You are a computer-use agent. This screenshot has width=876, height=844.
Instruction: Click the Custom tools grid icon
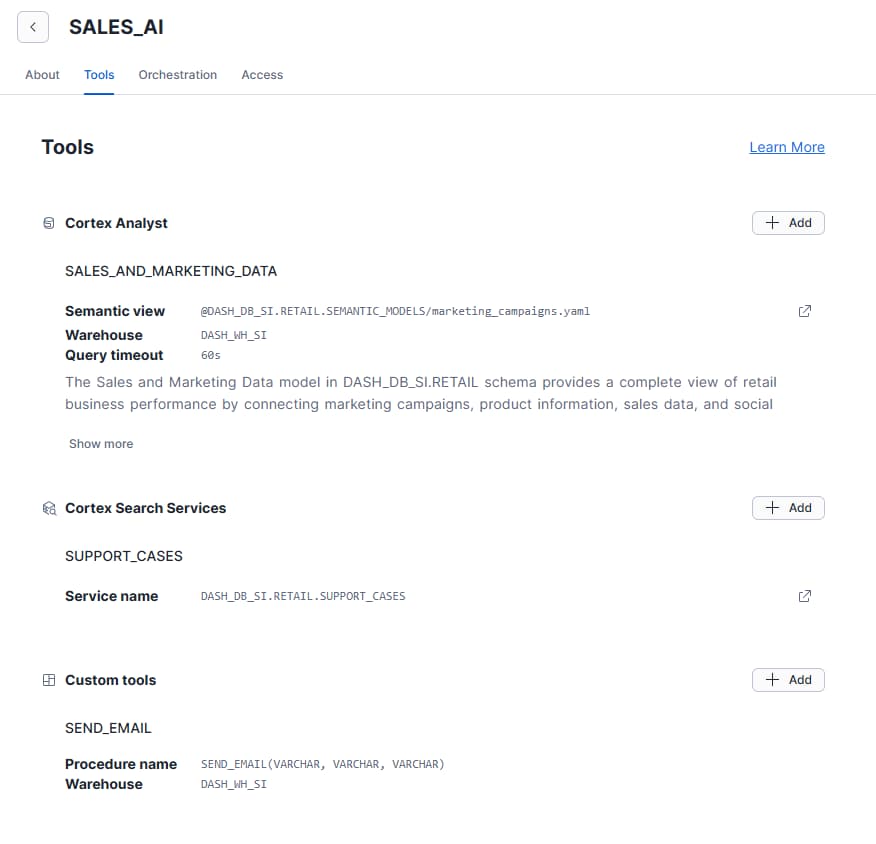click(48, 680)
